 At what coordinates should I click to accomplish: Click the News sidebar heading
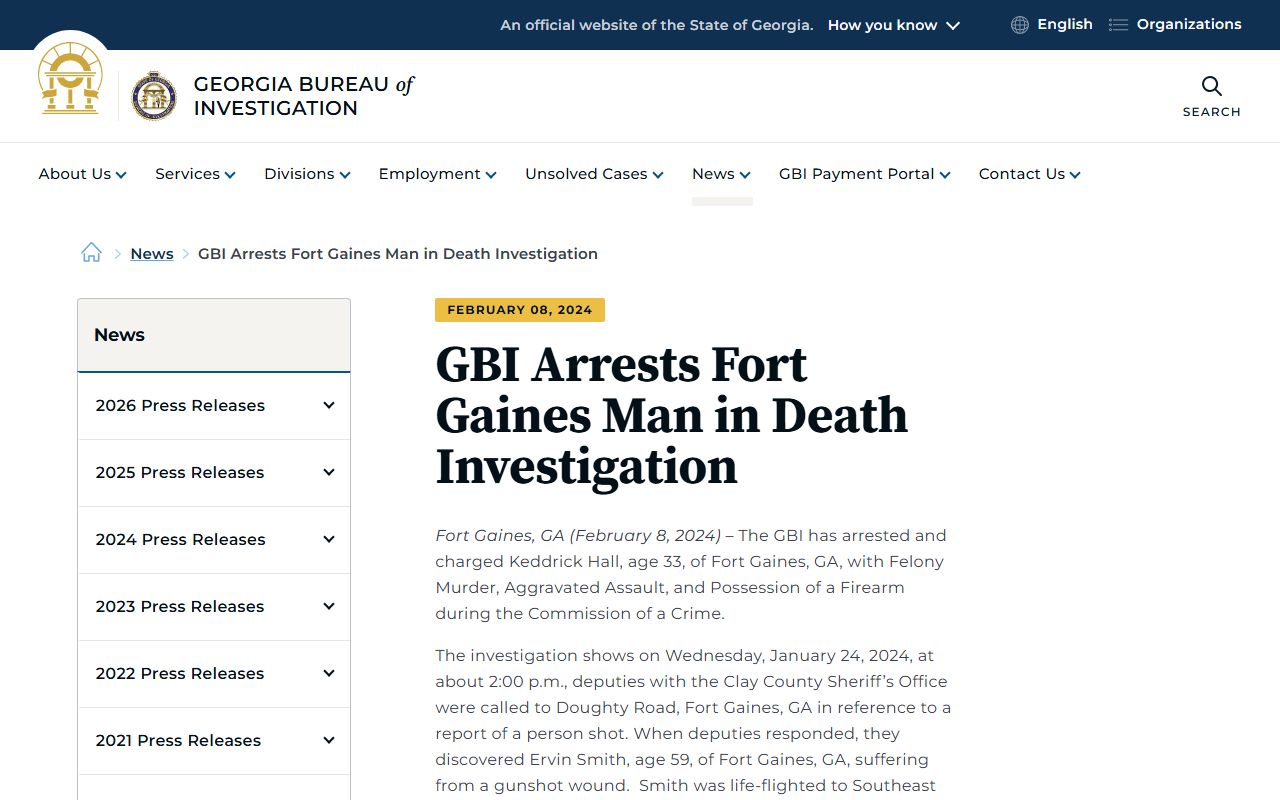[119, 335]
